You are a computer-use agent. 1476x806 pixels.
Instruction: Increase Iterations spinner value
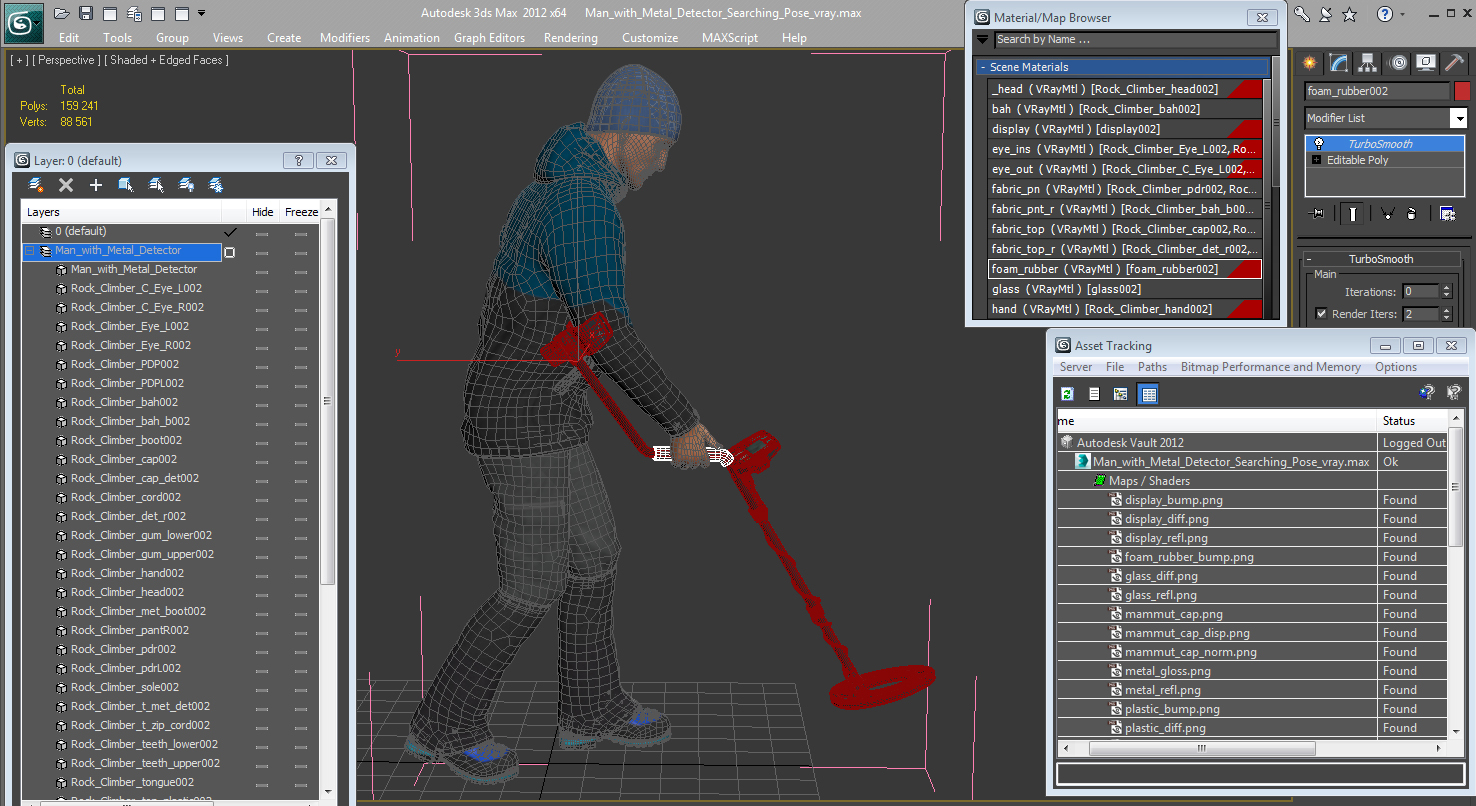click(x=1446, y=288)
